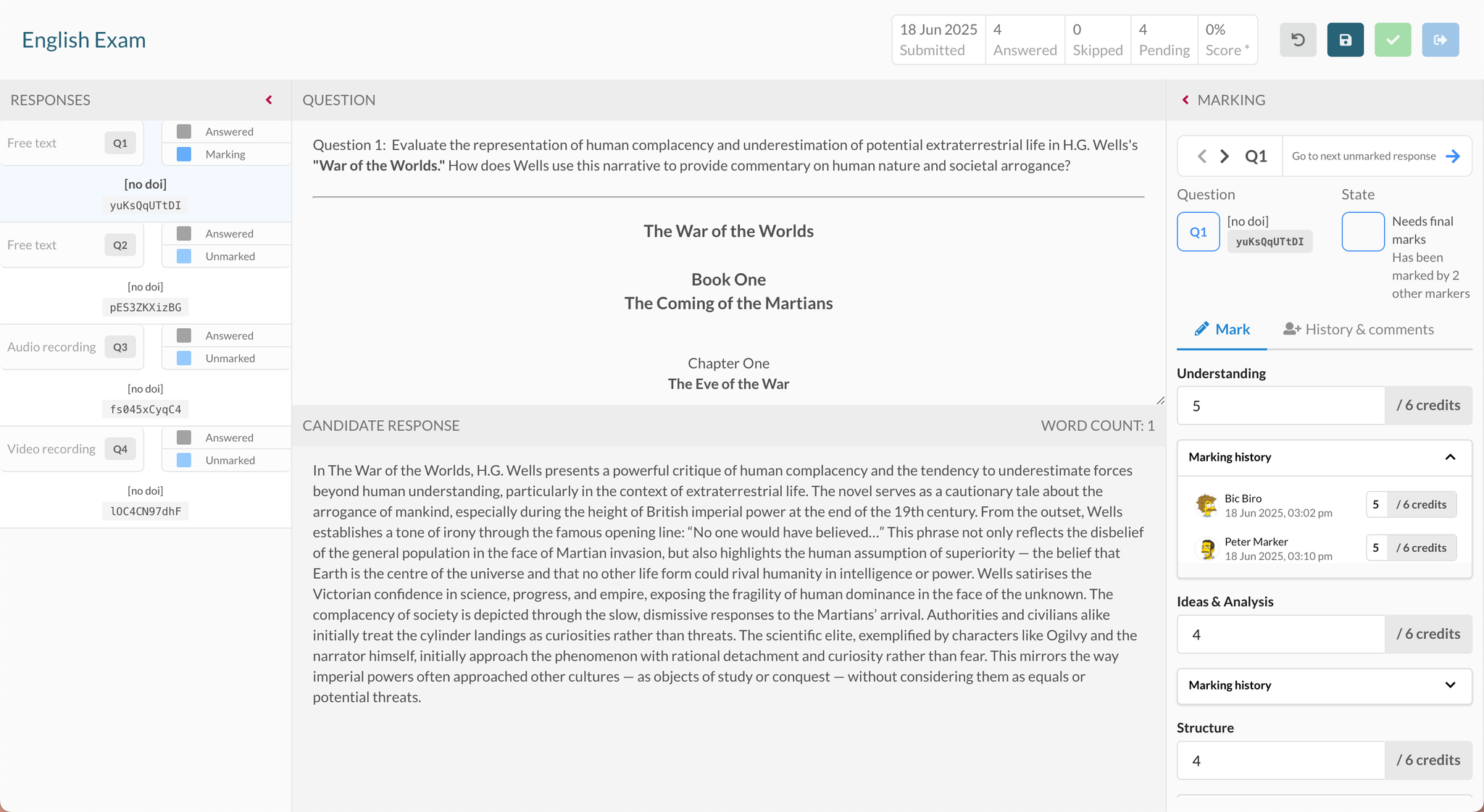Open the History & comments tab

[1359, 330]
